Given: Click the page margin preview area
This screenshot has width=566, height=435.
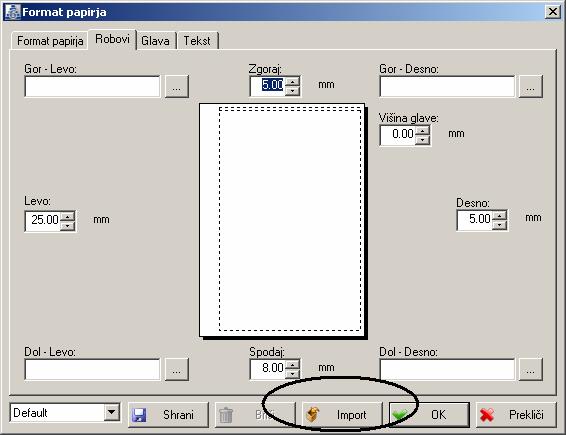Looking at the screenshot, I should [283, 220].
